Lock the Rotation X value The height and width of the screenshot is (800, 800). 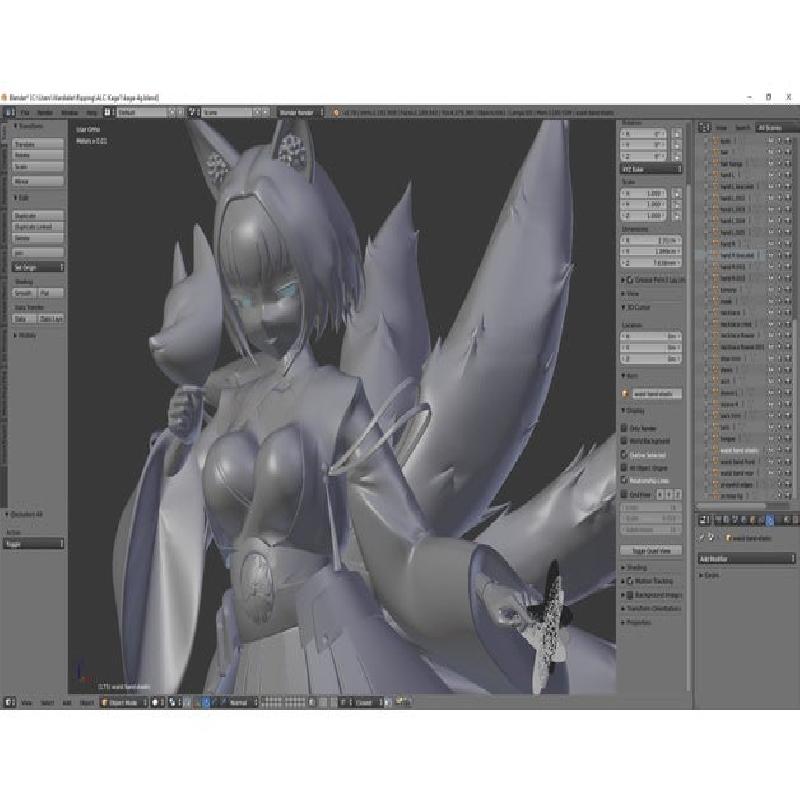677,134
